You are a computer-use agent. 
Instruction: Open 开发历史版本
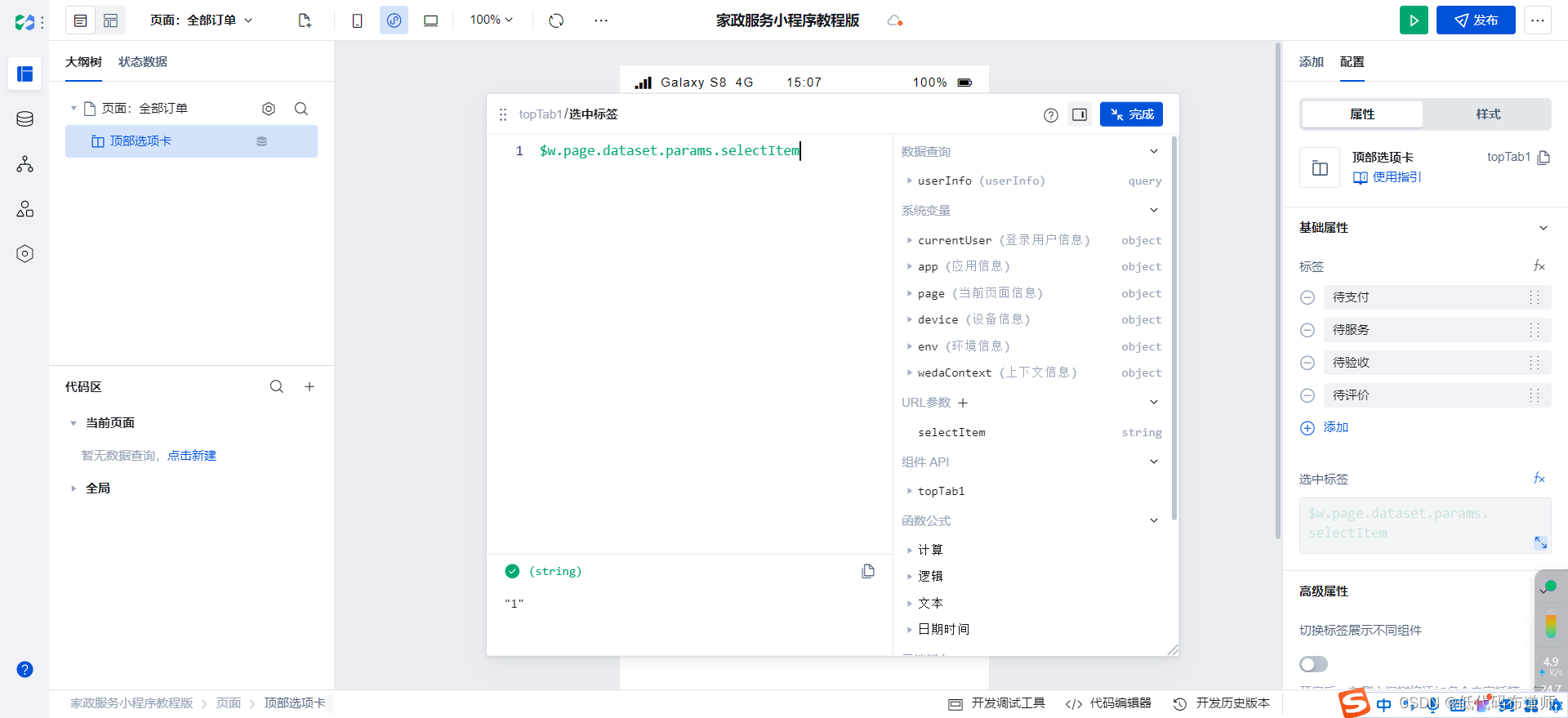[1222, 703]
